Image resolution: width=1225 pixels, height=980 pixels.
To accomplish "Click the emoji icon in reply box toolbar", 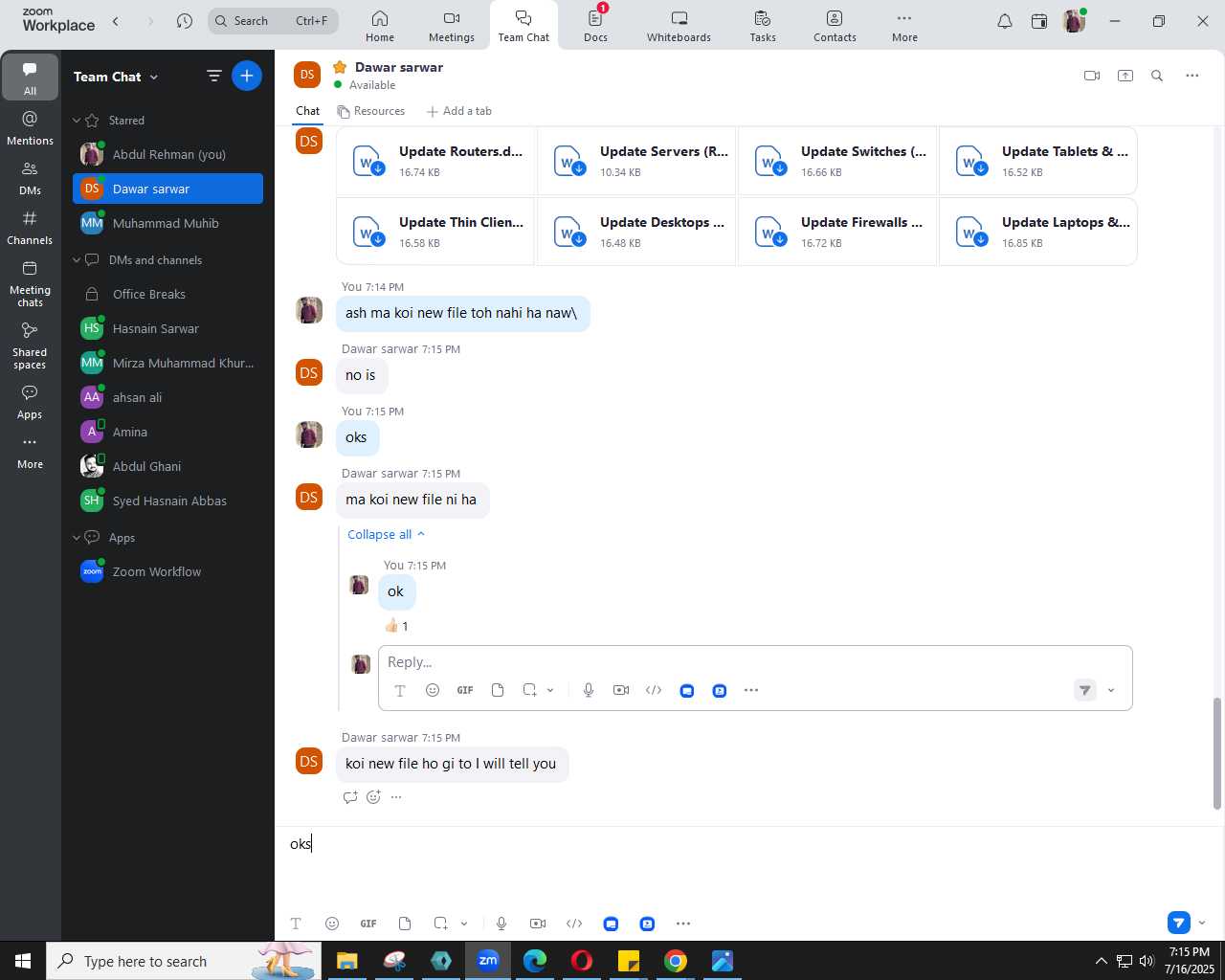I will [433, 690].
